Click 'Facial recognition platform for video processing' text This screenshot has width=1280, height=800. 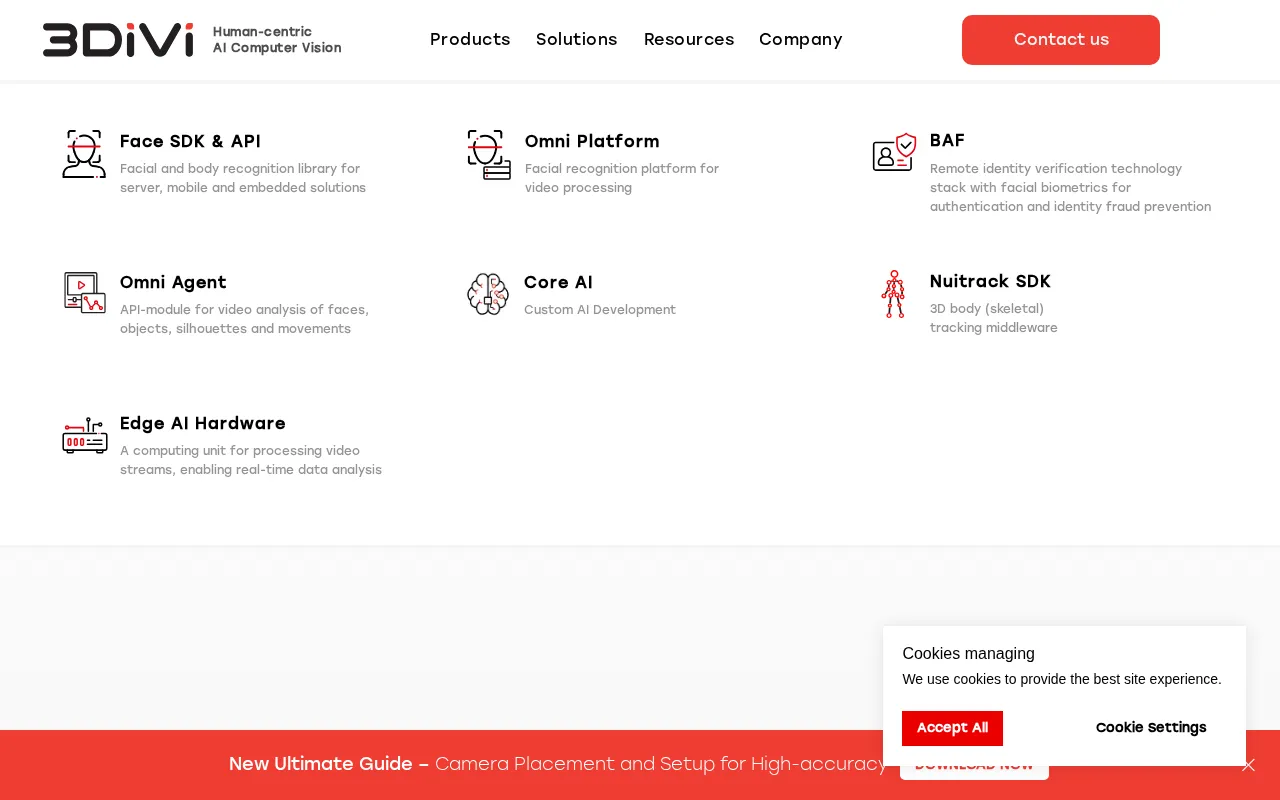coord(622,178)
